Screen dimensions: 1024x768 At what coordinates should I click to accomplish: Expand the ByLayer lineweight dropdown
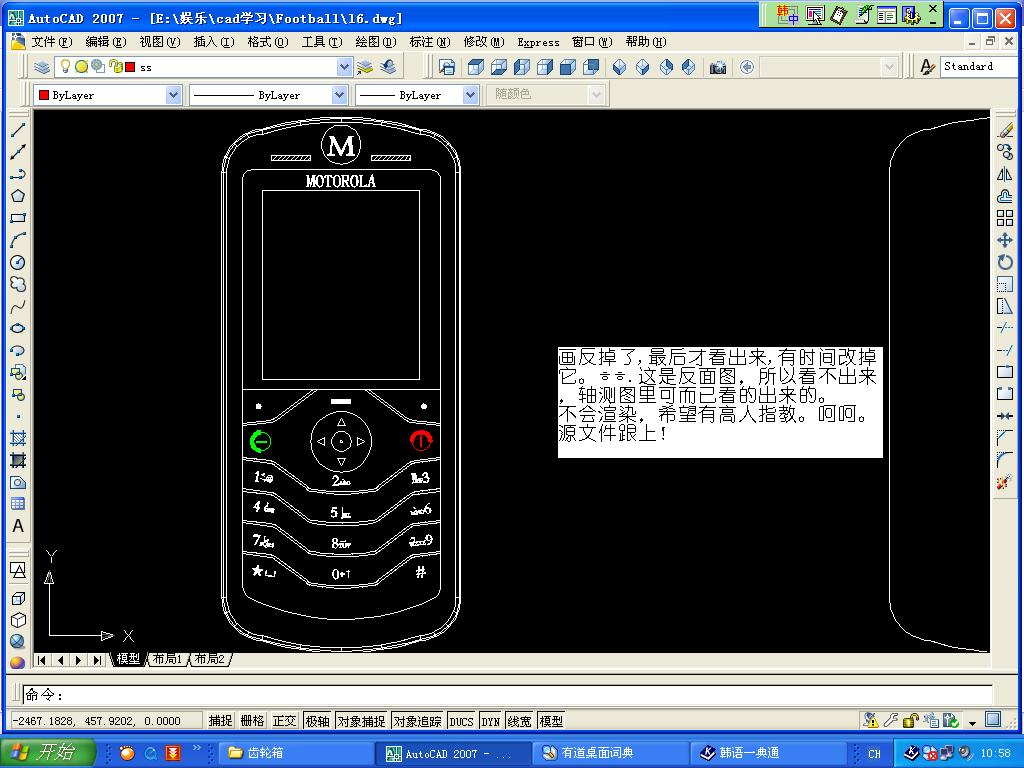pyautogui.click(x=470, y=95)
